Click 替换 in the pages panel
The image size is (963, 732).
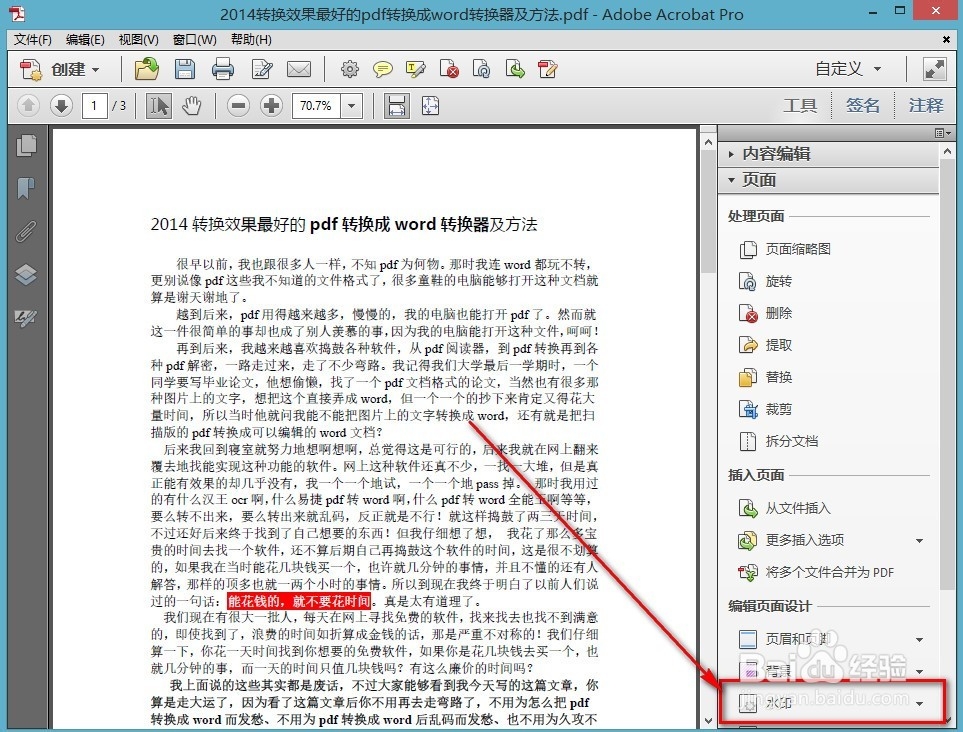pyautogui.click(x=765, y=378)
